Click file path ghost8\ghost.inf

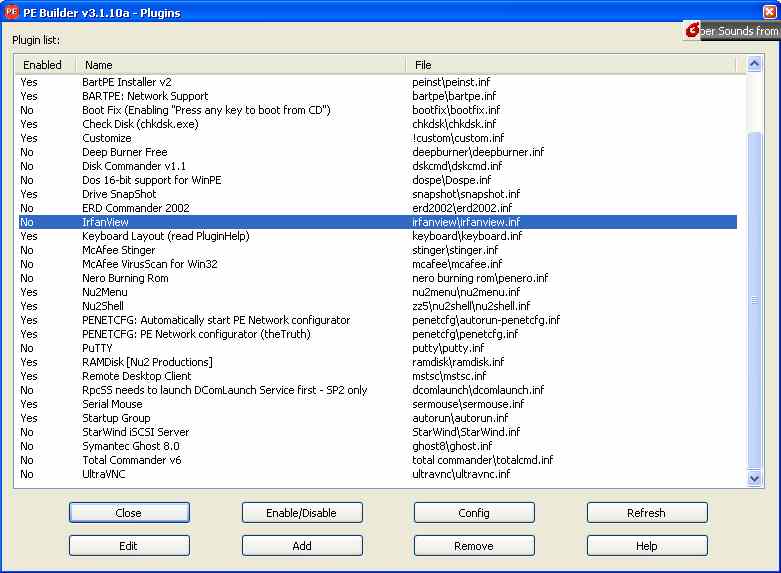click(x=452, y=446)
